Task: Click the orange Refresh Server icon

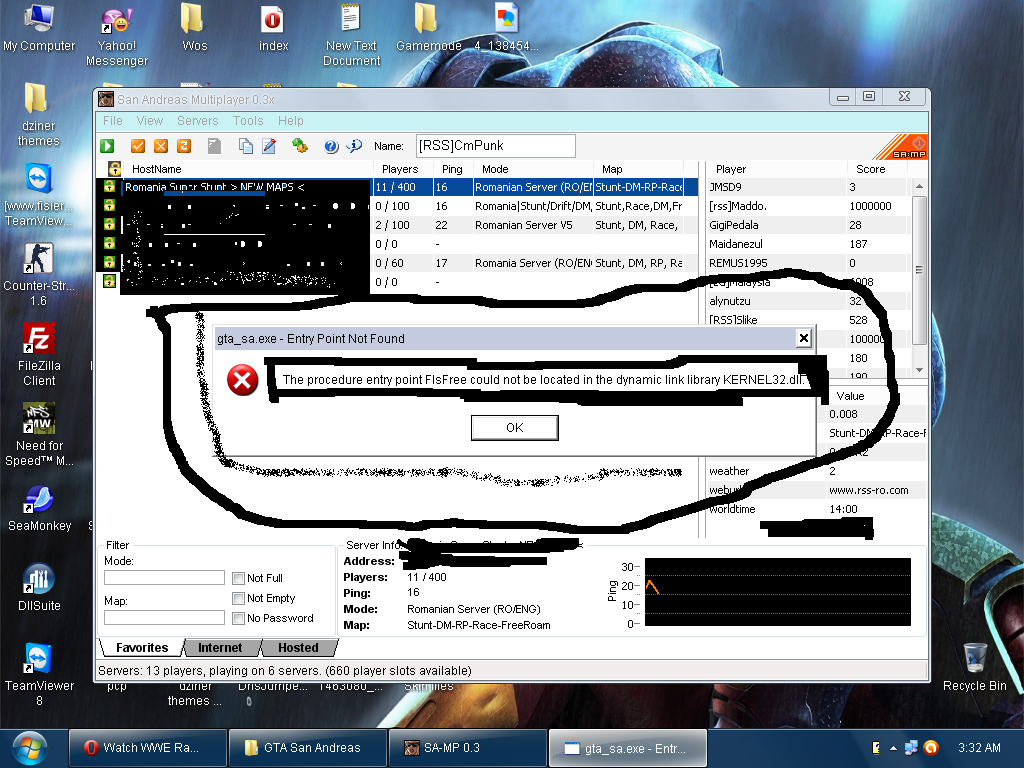Action: click(x=184, y=146)
